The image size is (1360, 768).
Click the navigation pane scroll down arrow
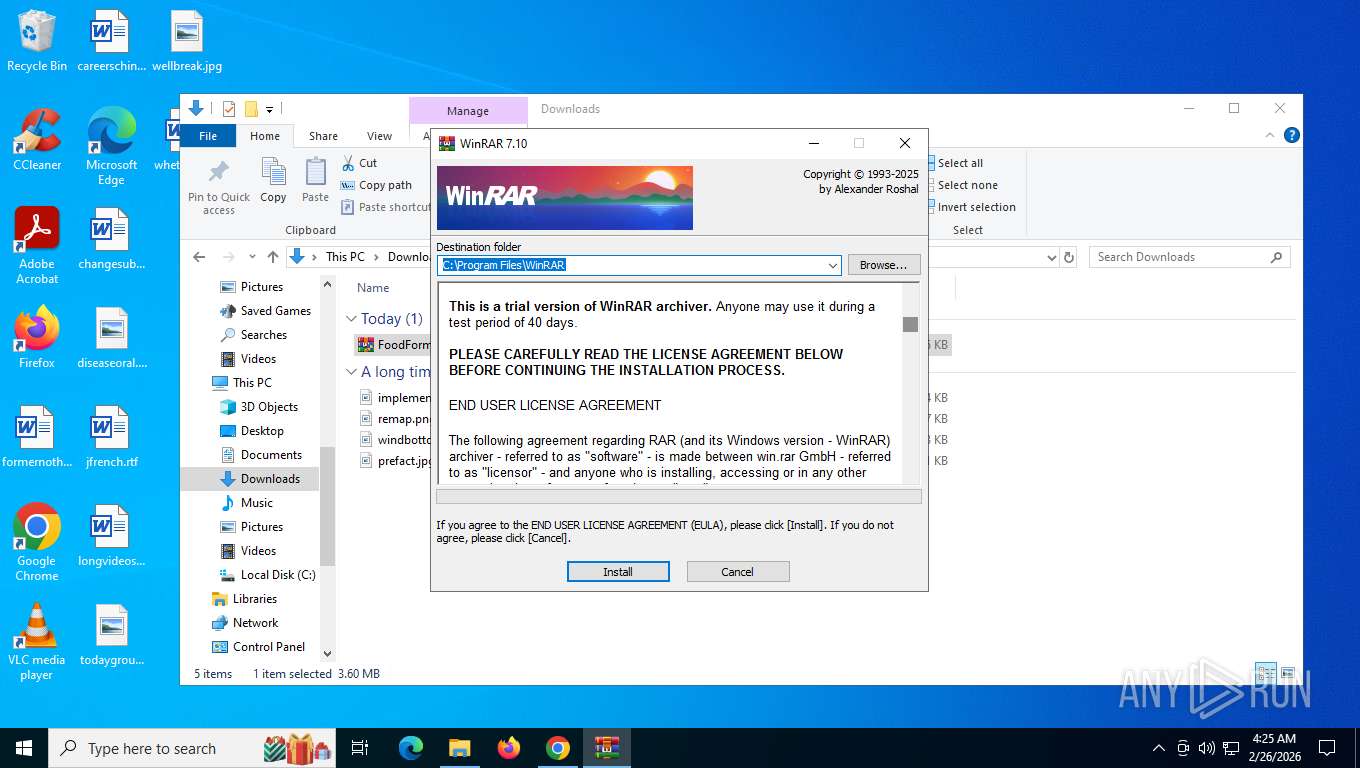(x=327, y=654)
